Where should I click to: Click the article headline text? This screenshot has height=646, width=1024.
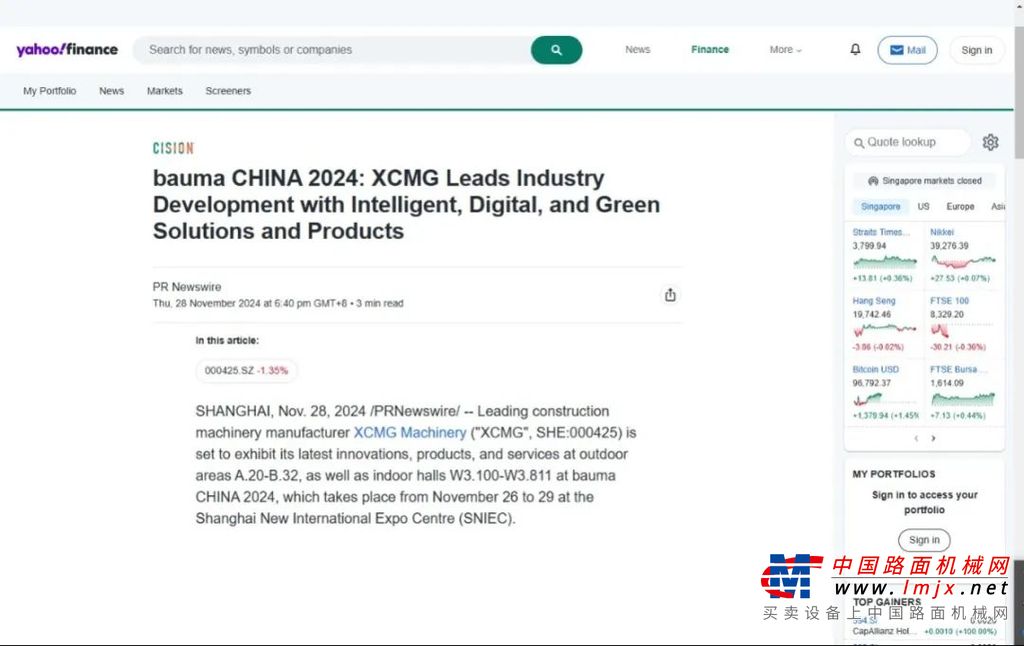pyautogui.click(x=406, y=204)
